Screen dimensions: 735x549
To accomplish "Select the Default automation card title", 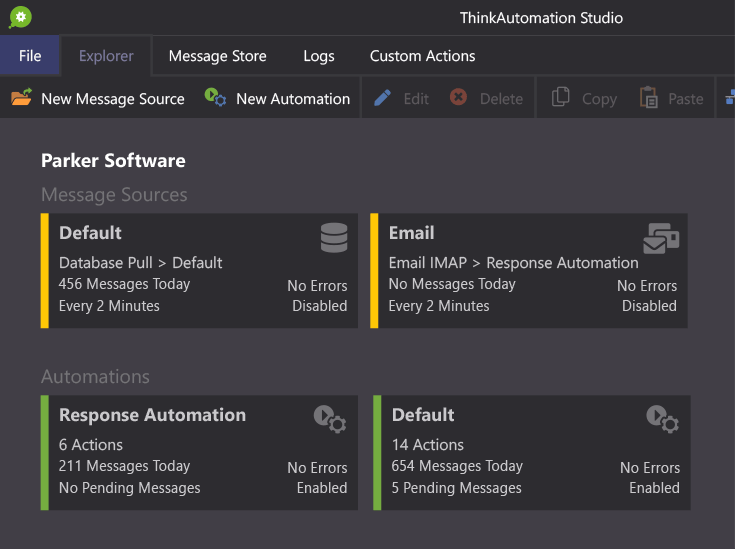I will point(423,415).
